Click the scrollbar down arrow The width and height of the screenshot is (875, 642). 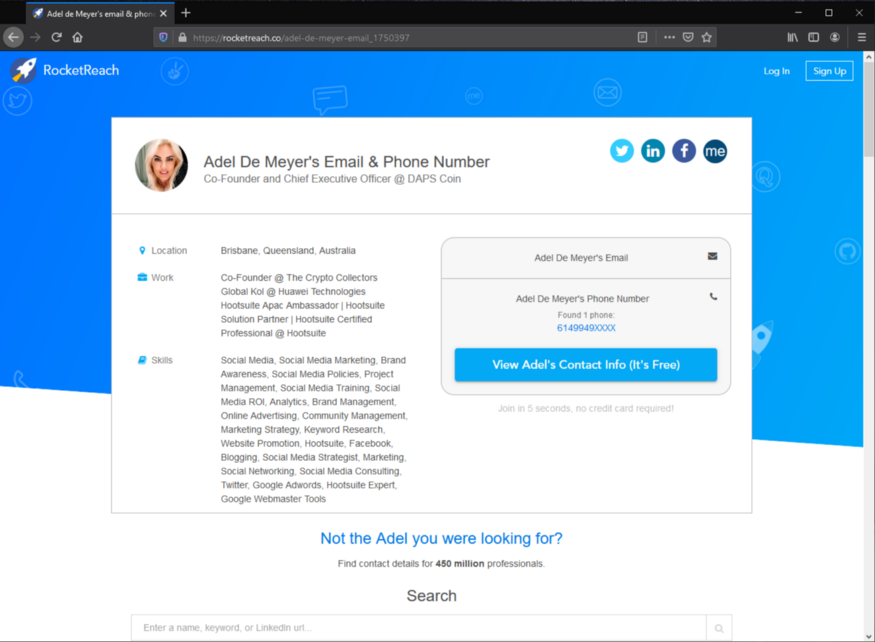[x=869, y=636]
